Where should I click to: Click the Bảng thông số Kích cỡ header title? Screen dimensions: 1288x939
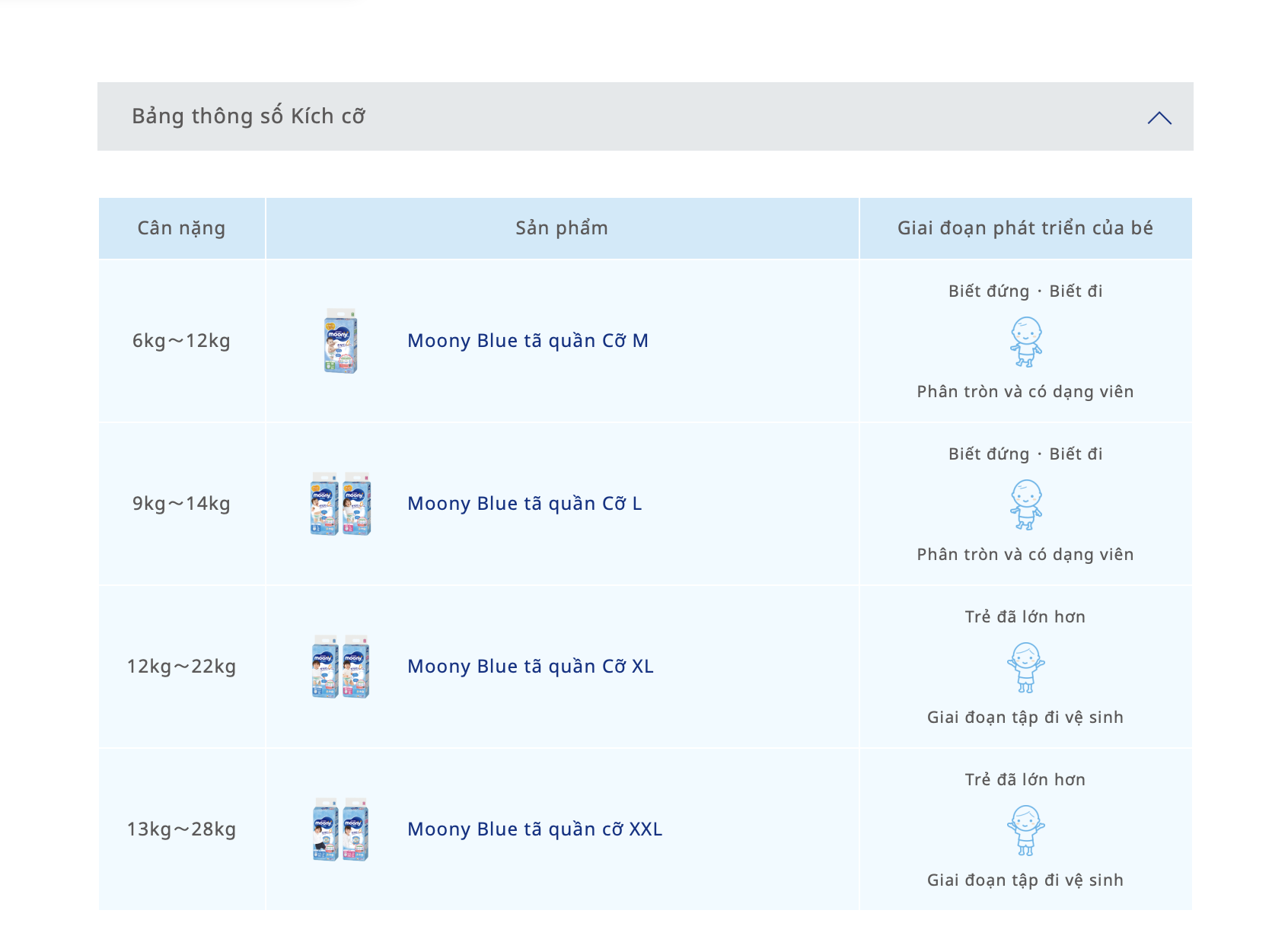248,116
